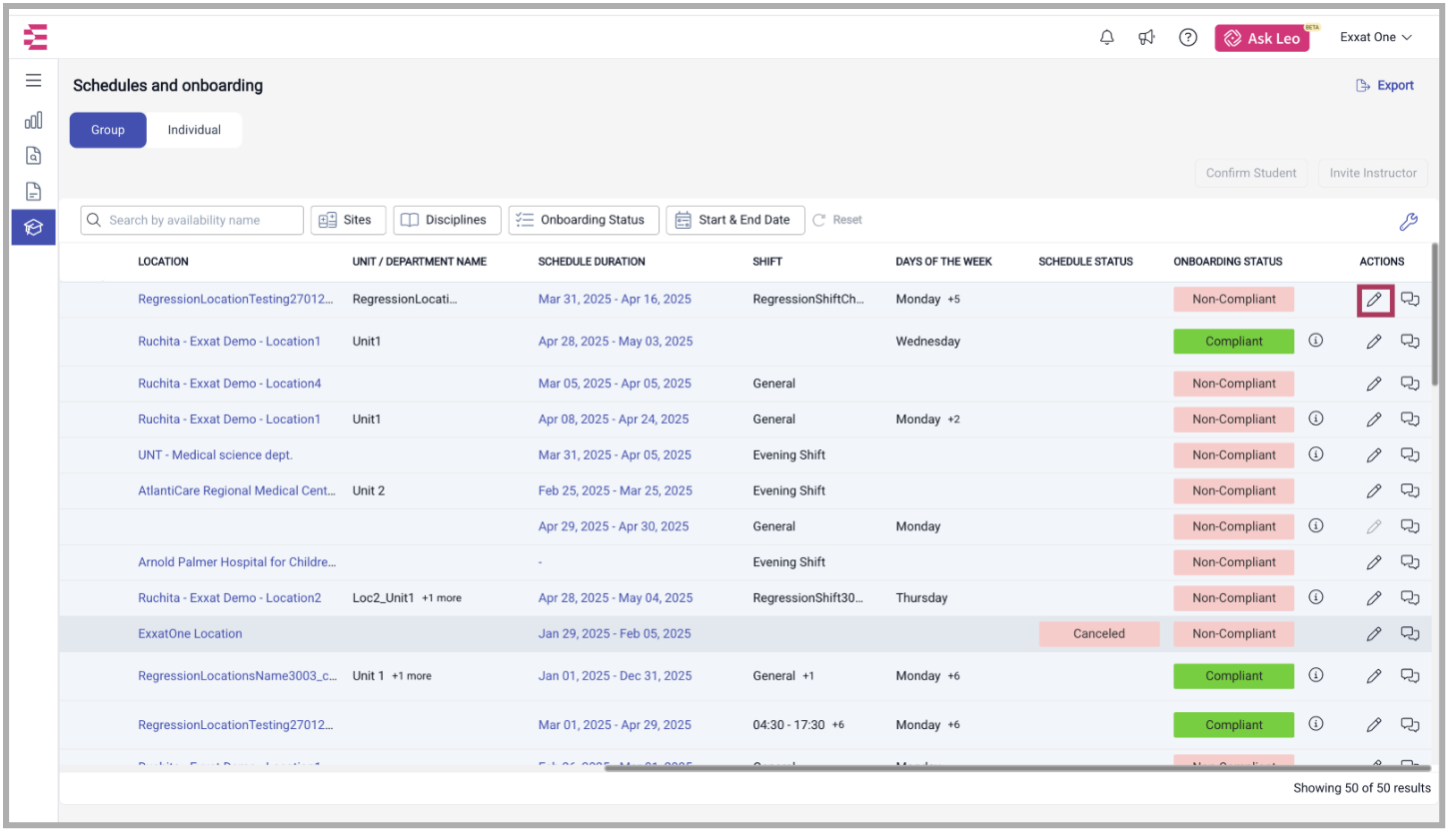Click the search by availability name field
Viewport: 1451px width, 834px height.
pos(193,220)
